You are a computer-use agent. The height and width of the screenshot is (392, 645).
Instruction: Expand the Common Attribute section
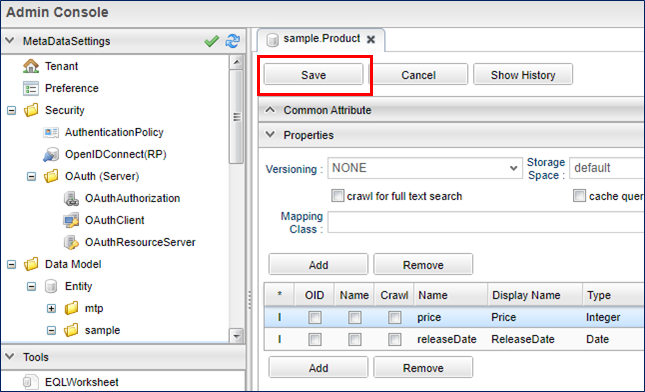click(x=270, y=110)
